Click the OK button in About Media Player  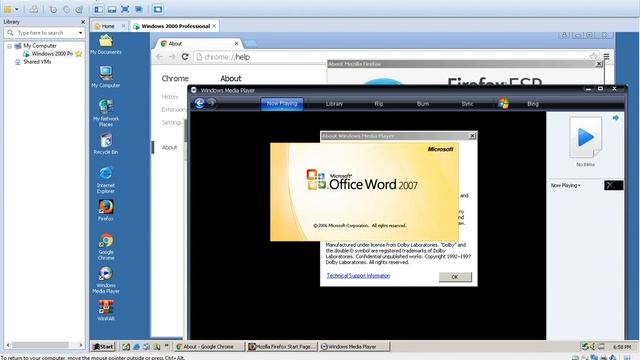click(455, 277)
